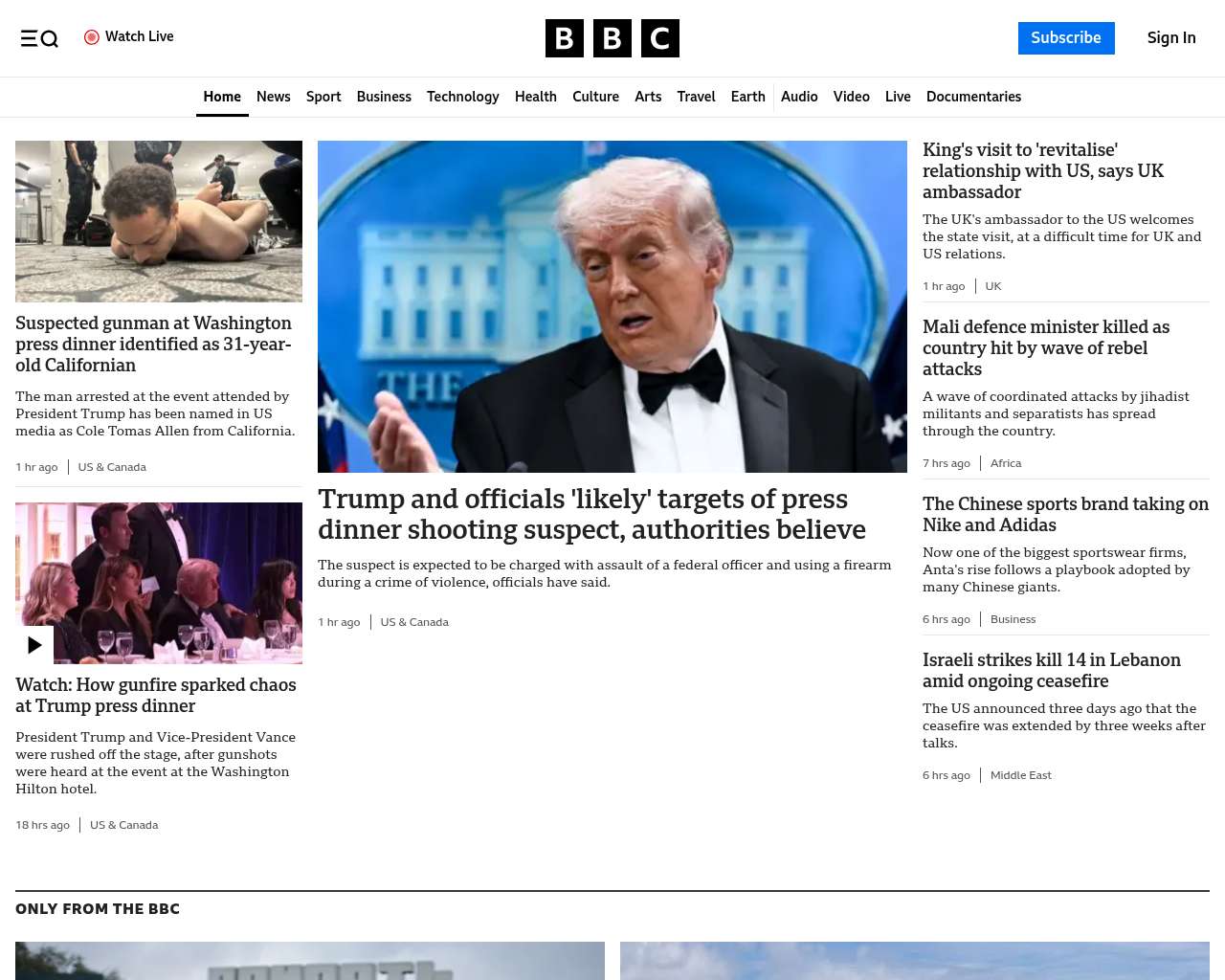Select Documentaries in the navigation bar
The height and width of the screenshot is (980, 1225).
[973, 97]
